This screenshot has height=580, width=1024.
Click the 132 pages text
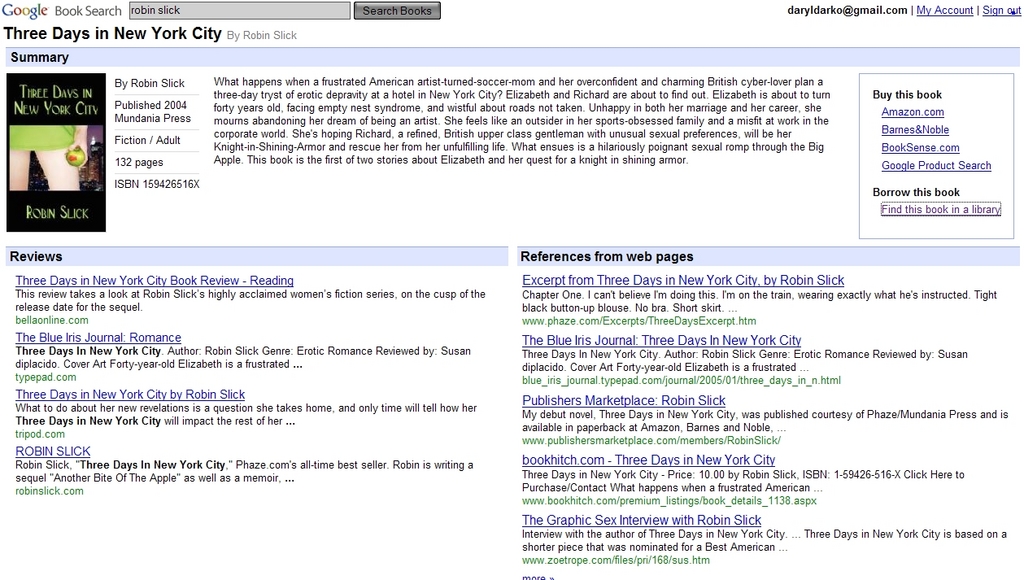pos(138,162)
